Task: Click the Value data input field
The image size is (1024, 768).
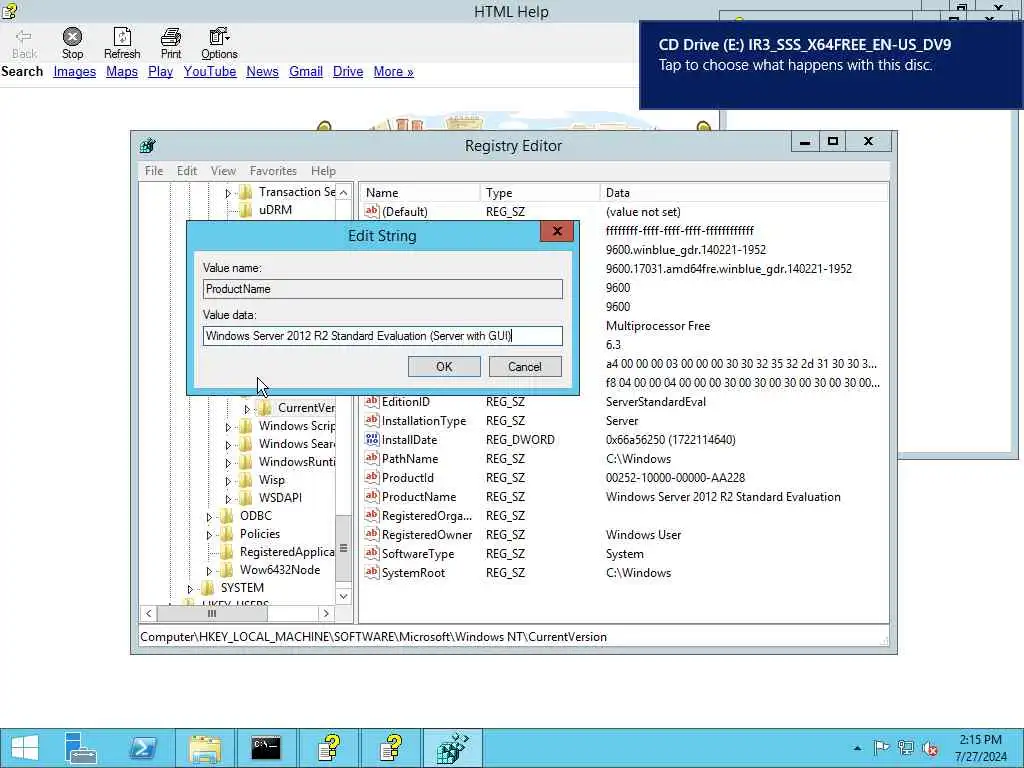Action: 383,336
